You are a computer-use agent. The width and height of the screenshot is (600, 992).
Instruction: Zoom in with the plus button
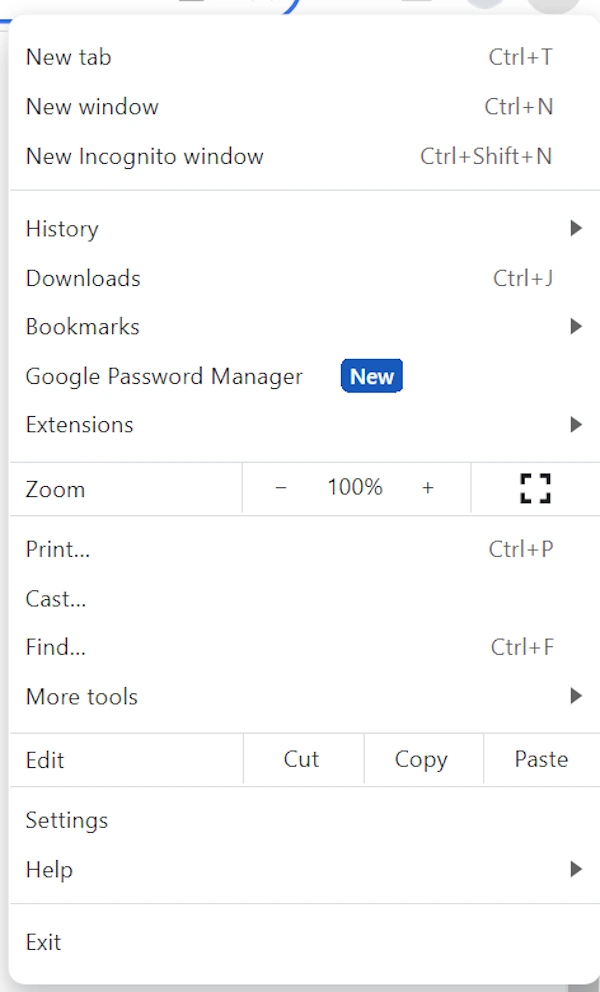click(x=428, y=488)
